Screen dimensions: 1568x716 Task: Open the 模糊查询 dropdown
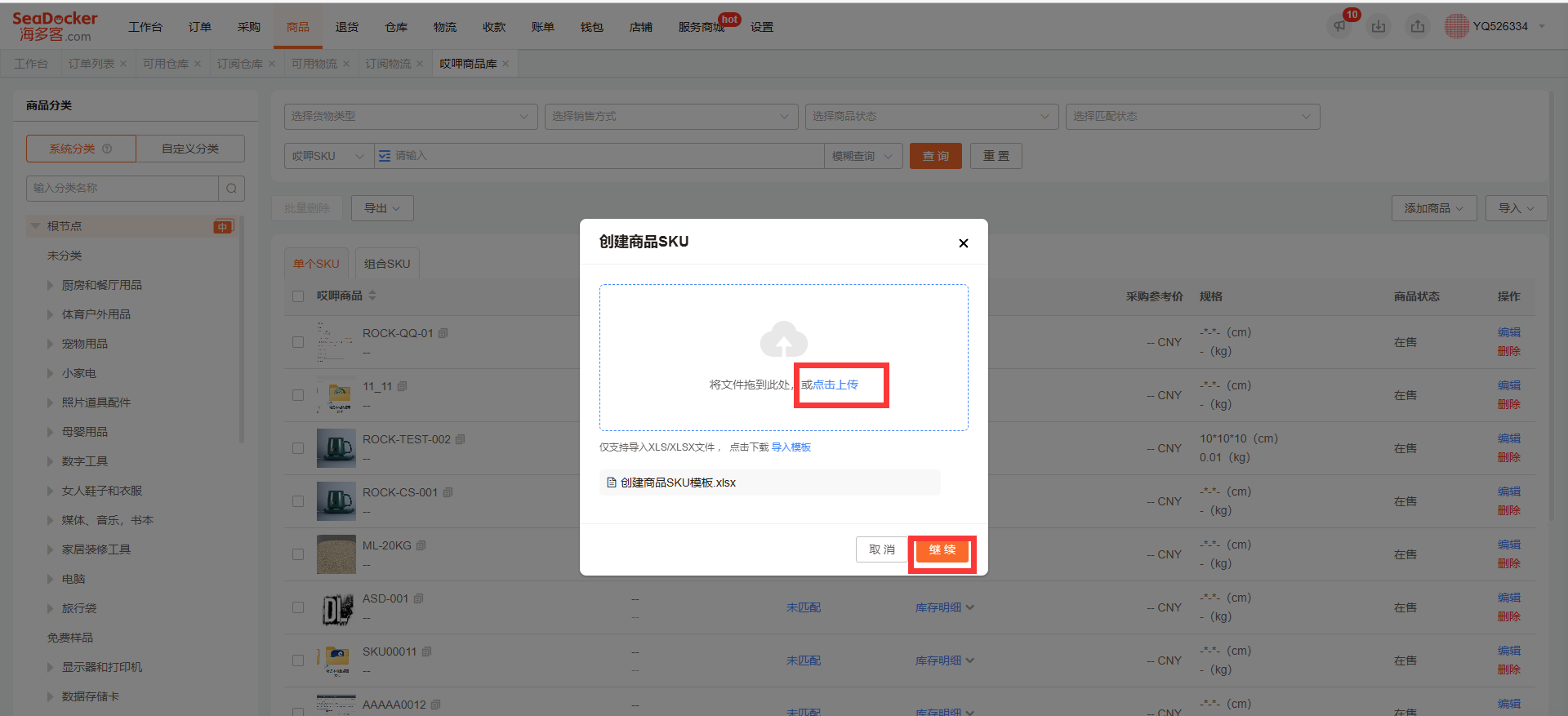(863, 156)
